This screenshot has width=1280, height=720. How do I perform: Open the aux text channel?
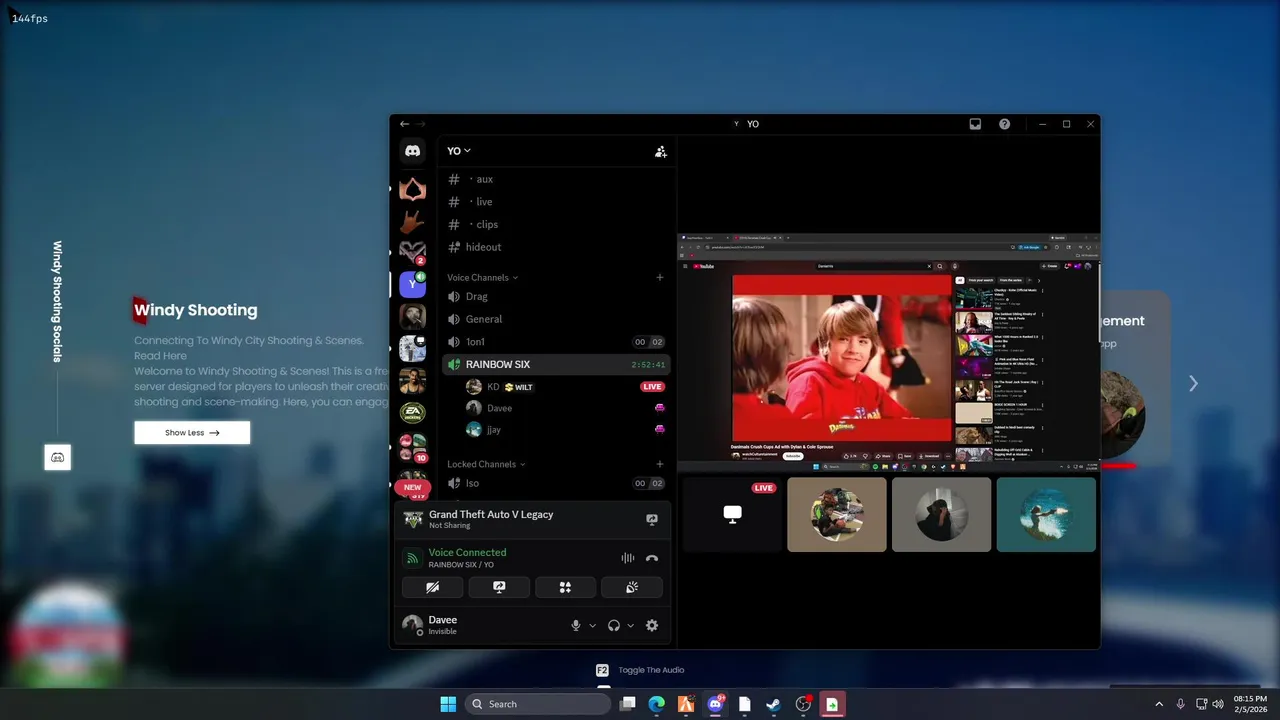coord(556,179)
